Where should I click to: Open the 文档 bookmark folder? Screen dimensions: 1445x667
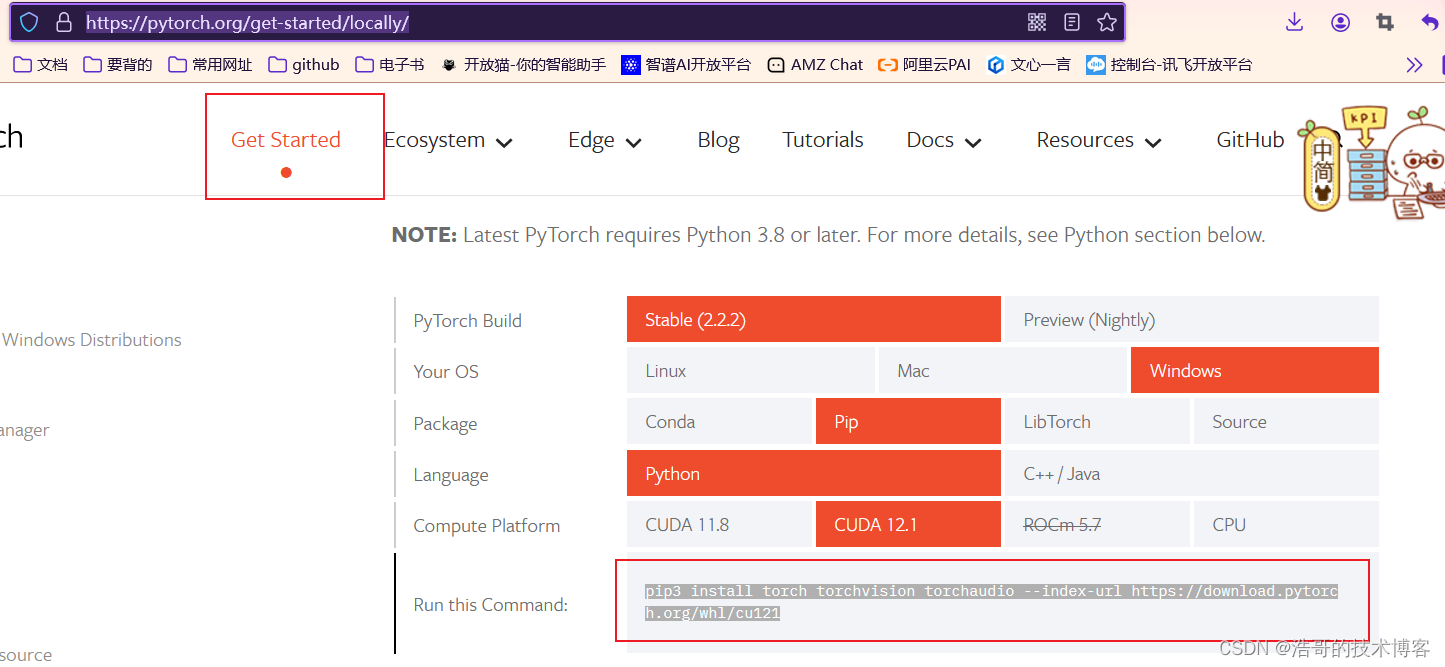click(x=40, y=65)
